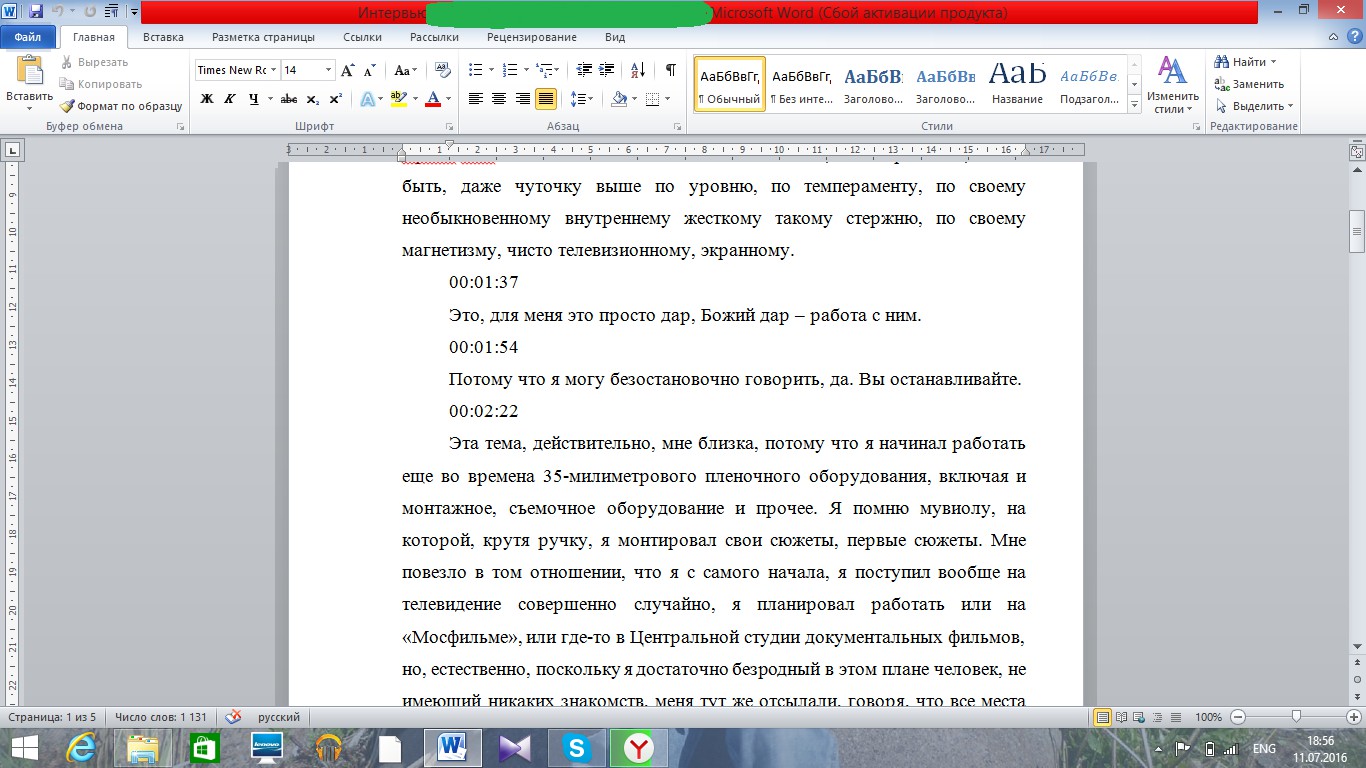Viewport: 1366px width, 768px height.
Task: Switch to Print Layout view in status bar
Action: pos(1103,717)
